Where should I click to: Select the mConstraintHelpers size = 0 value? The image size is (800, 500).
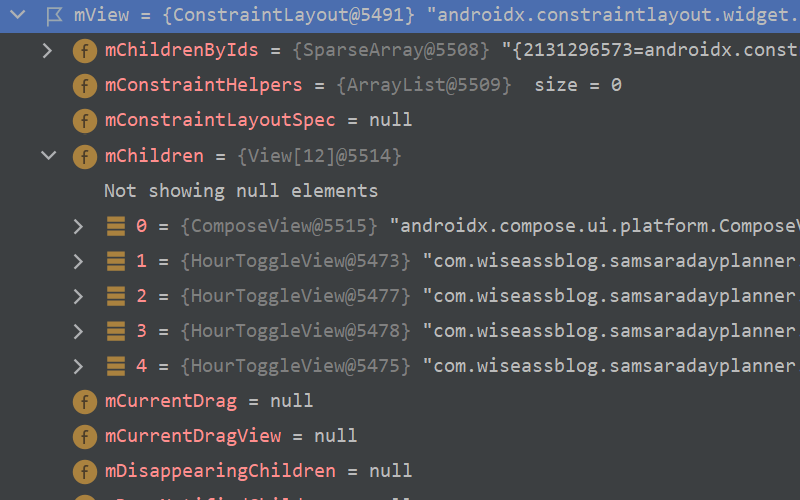coord(578,85)
